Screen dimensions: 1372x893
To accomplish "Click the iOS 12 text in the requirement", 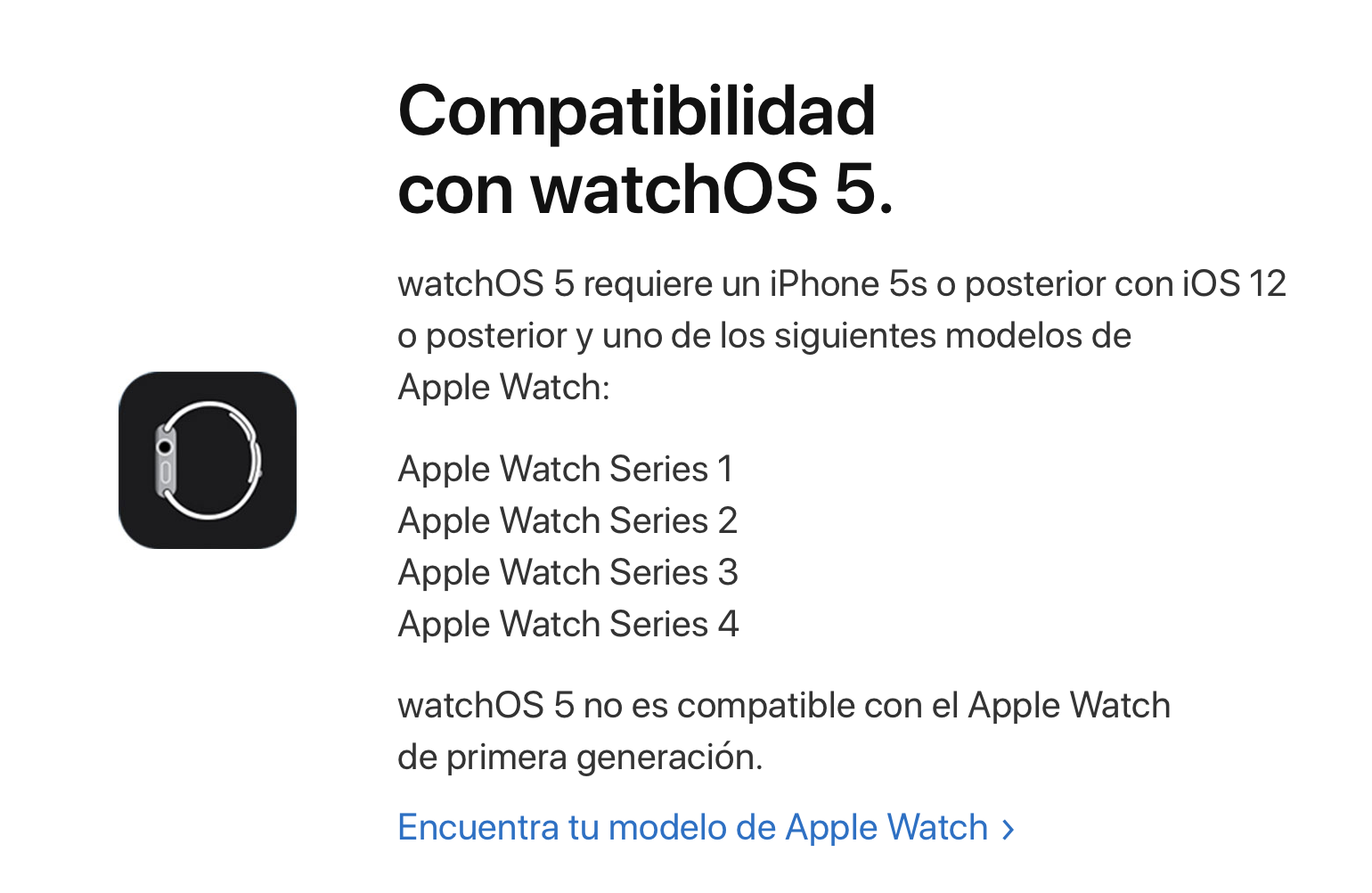I will pos(1235,284).
